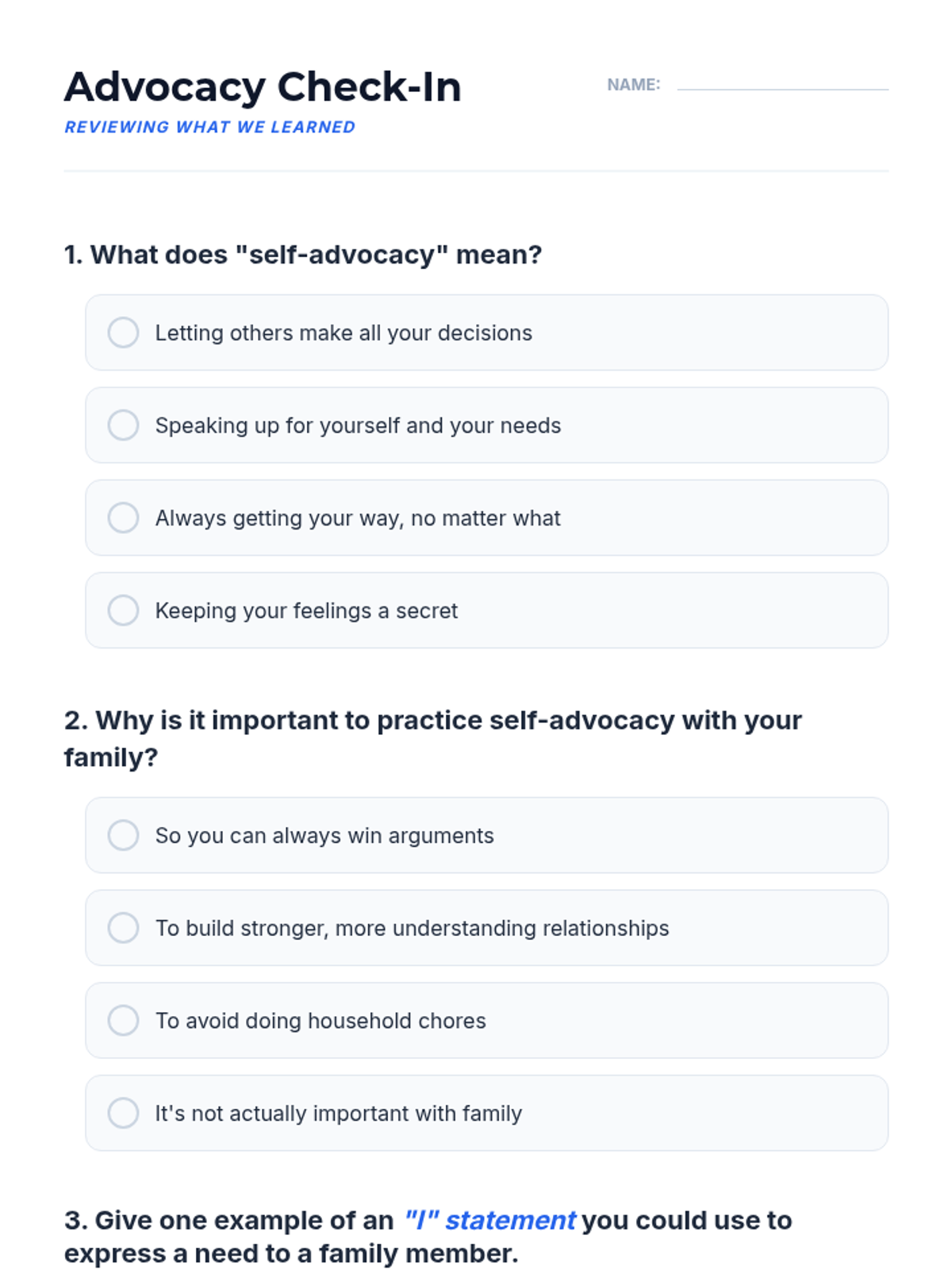Pick the 'Keeping your feelings a secret' radio
The image size is (952, 1270).
click(123, 610)
